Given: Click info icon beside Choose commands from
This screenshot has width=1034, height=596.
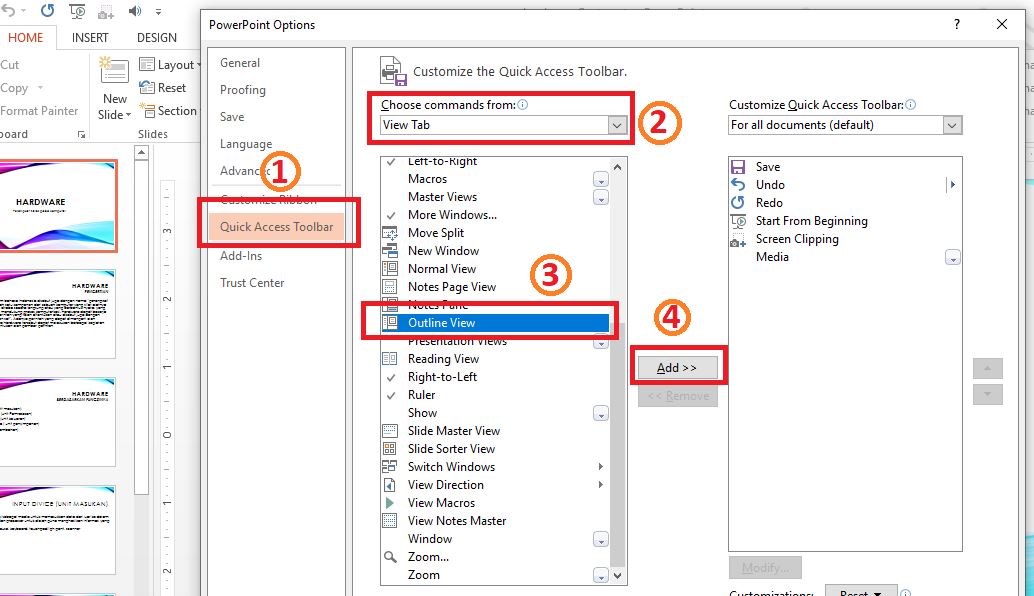Looking at the screenshot, I should [x=522, y=104].
